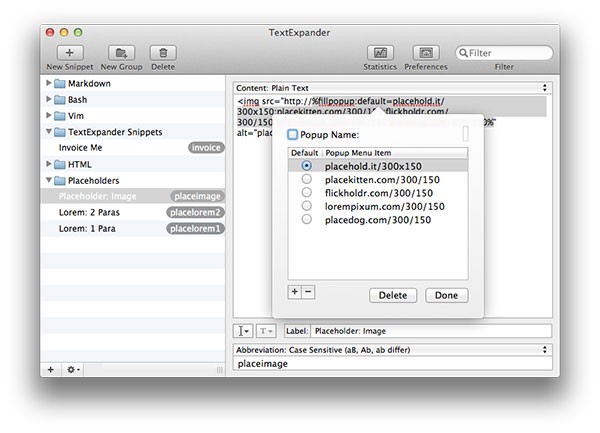This screenshot has width=600, height=433.
Task: Click the New Snippet plus icon
Action: point(70,53)
